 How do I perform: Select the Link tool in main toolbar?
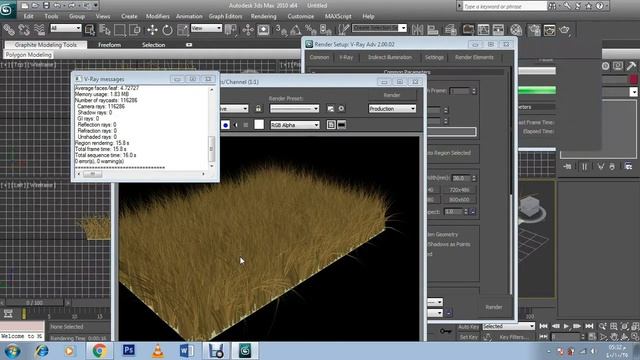point(9,30)
